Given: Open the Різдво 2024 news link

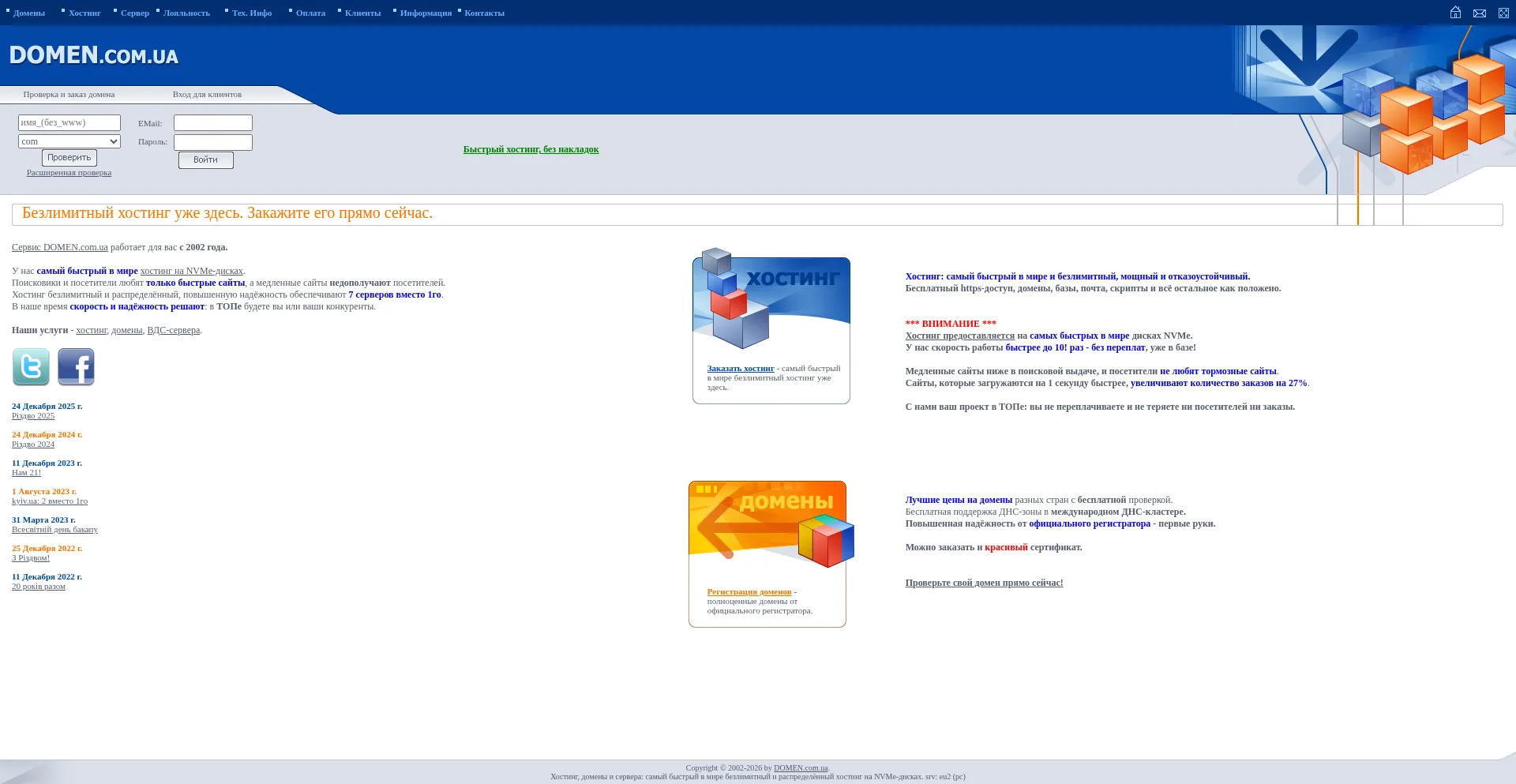Looking at the screenshot, I should point(33,445).
